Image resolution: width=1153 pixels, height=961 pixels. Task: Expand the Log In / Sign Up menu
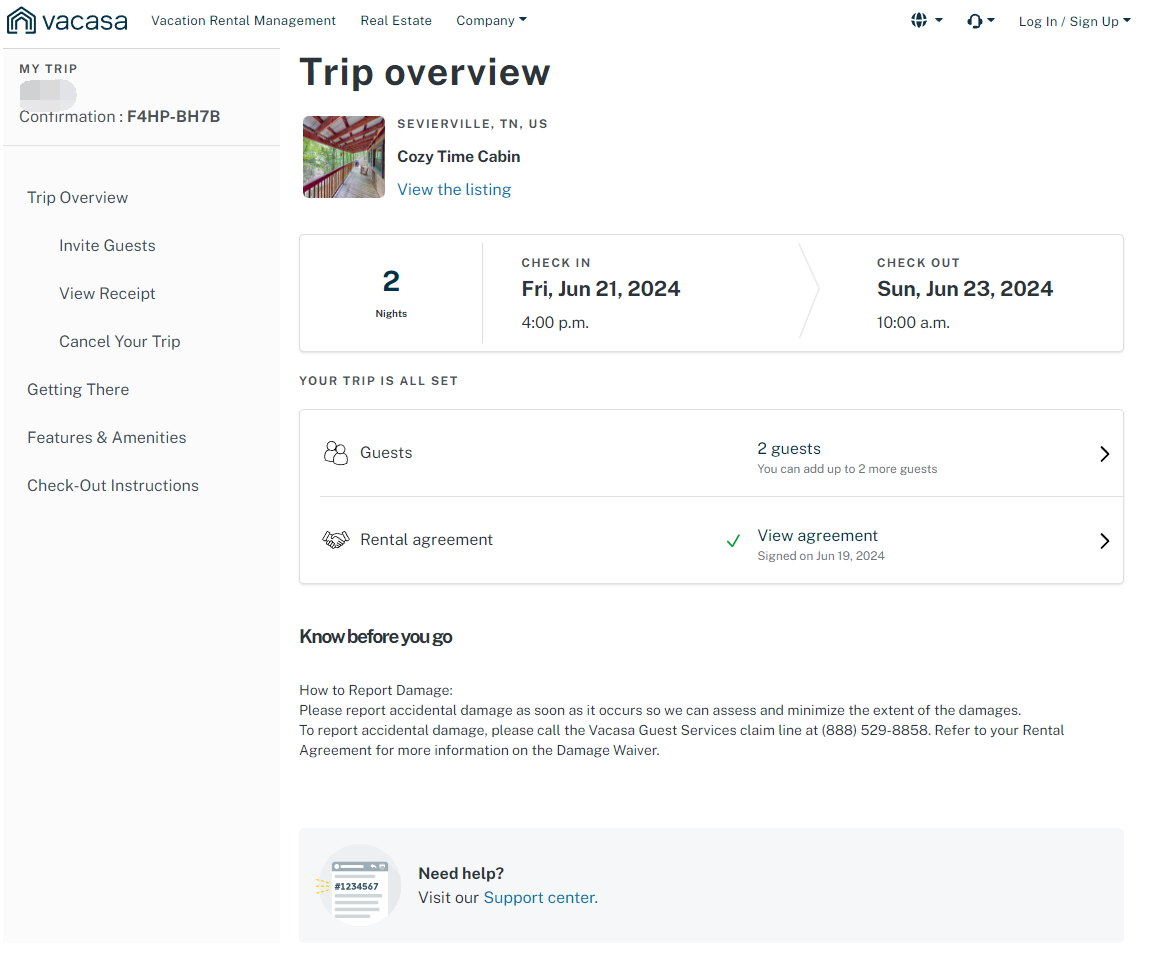[1074, 21]
